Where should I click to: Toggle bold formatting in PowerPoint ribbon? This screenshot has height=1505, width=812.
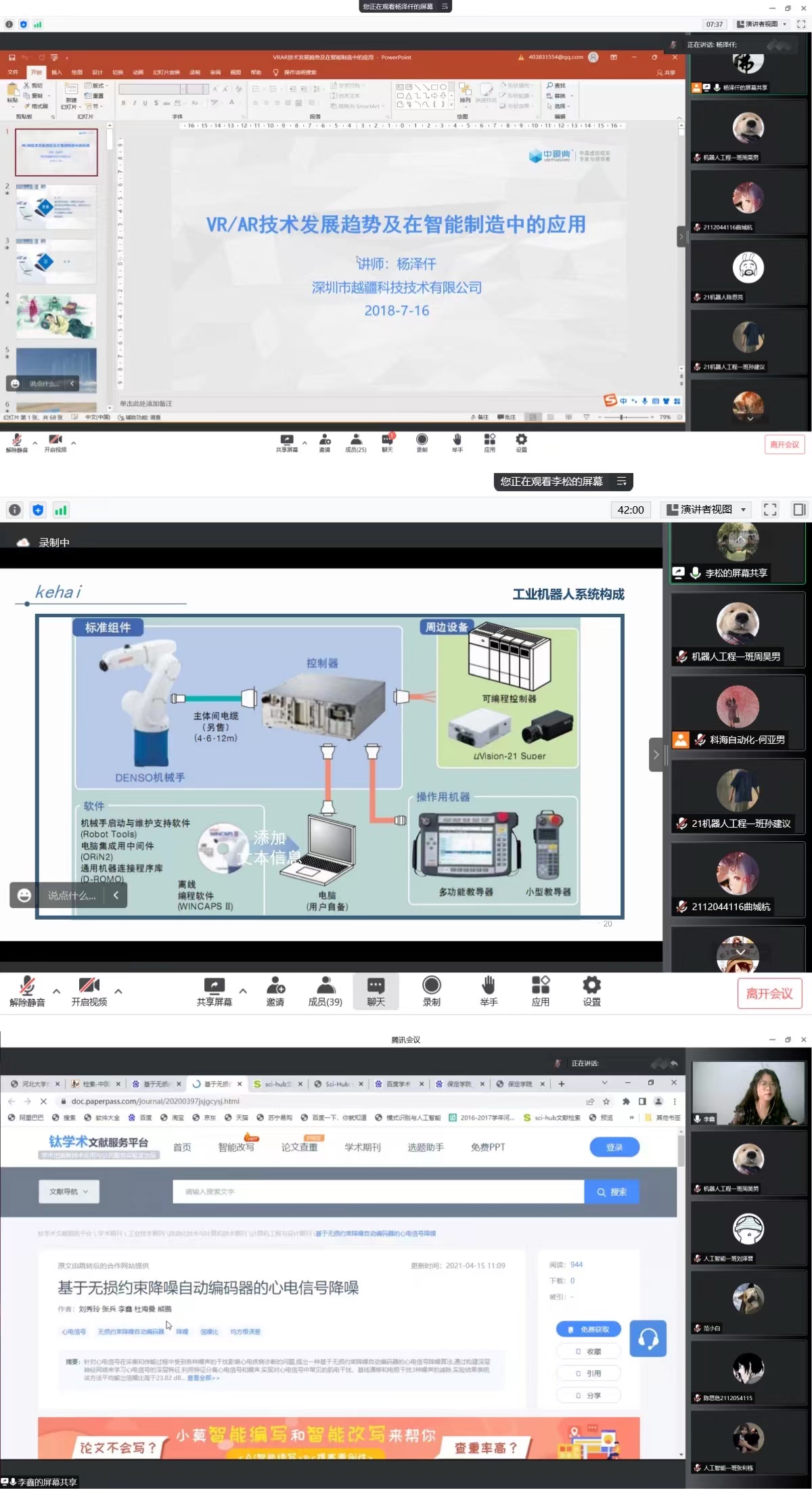point(123,103)
